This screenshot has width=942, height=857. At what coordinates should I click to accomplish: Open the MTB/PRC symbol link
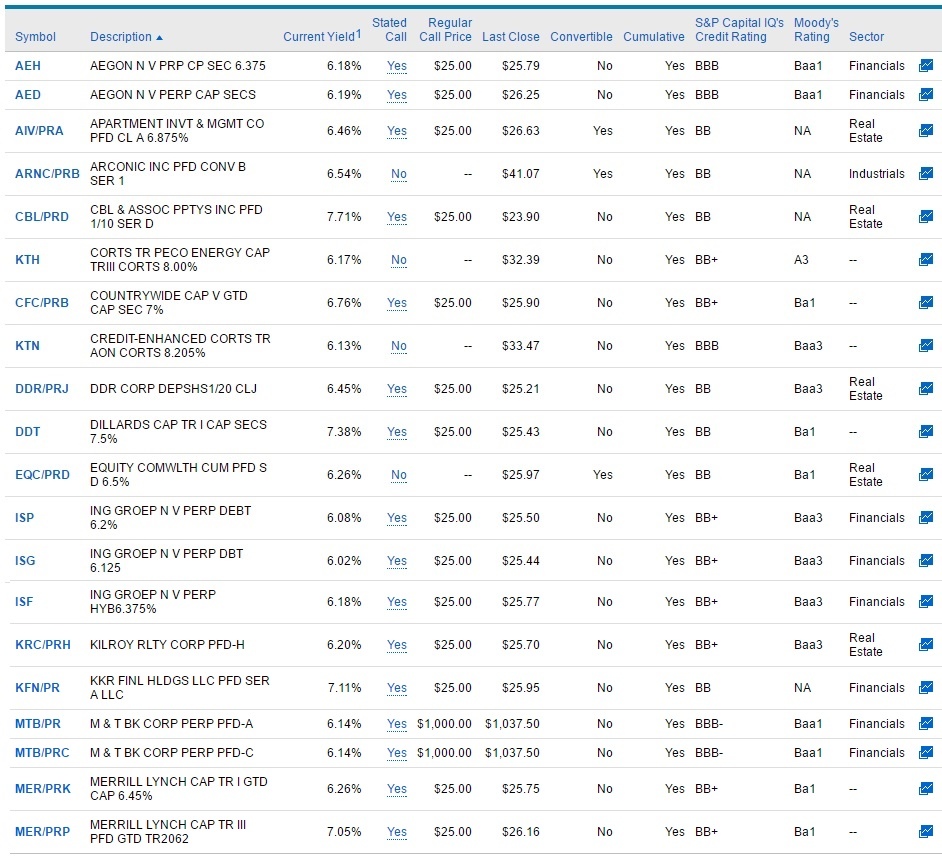pos(42,753)
